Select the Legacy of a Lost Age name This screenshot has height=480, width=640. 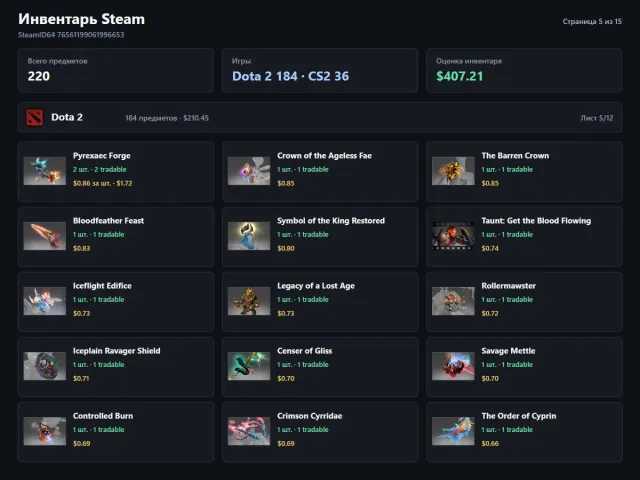tap(316, 286)
